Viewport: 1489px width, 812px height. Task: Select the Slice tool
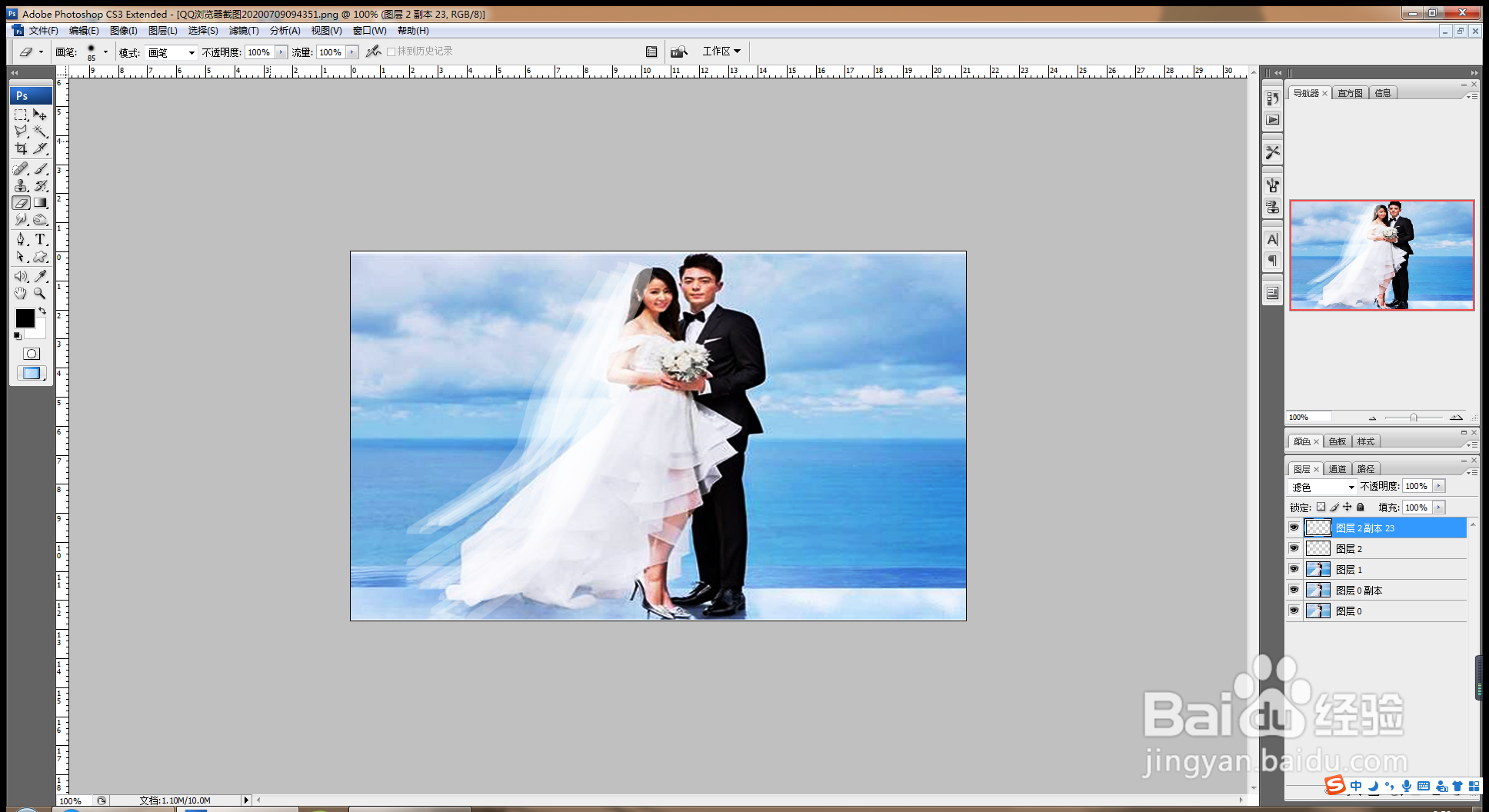[41, 148]
